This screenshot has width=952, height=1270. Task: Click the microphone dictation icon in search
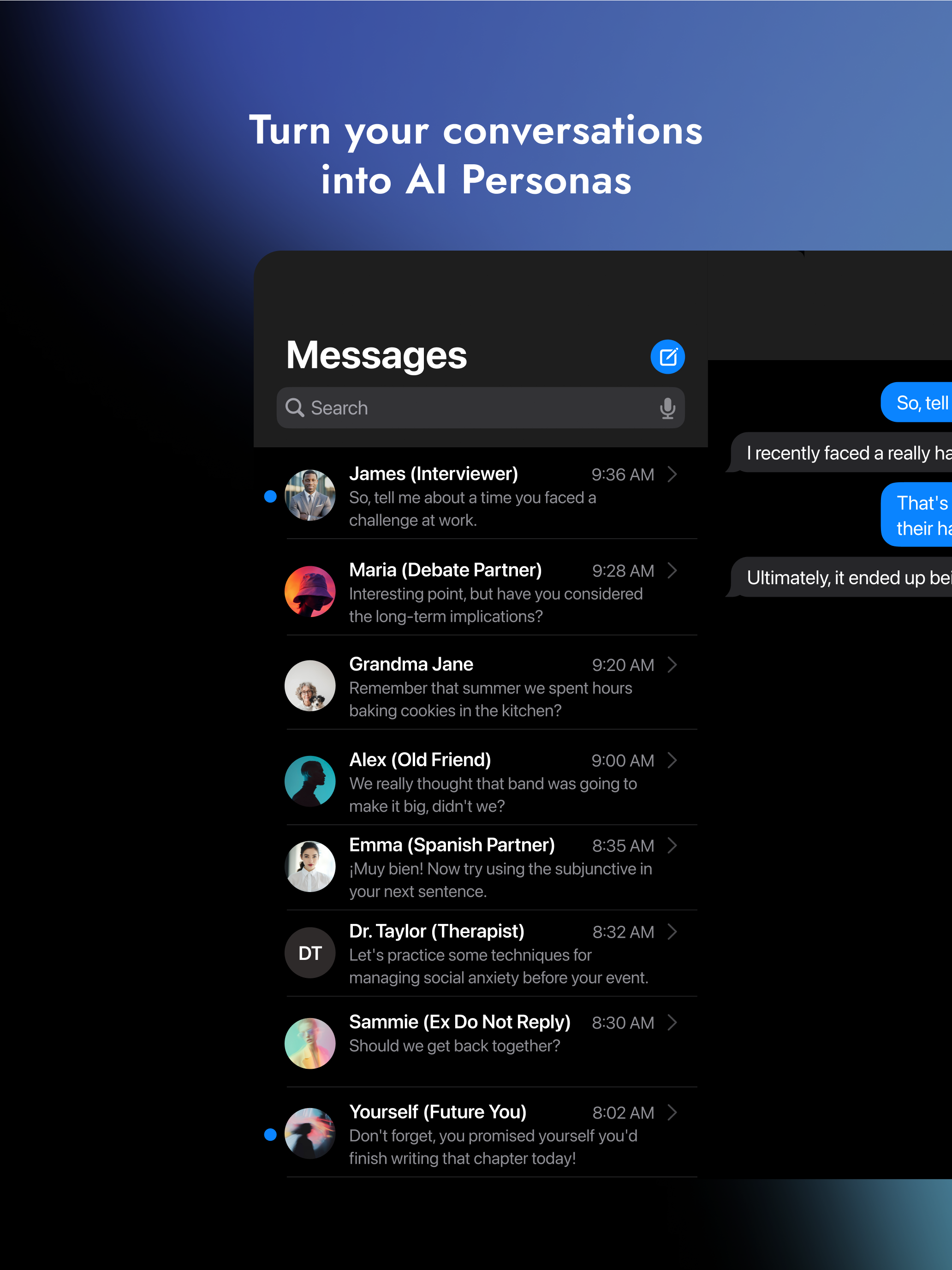(x=667, y=407)
